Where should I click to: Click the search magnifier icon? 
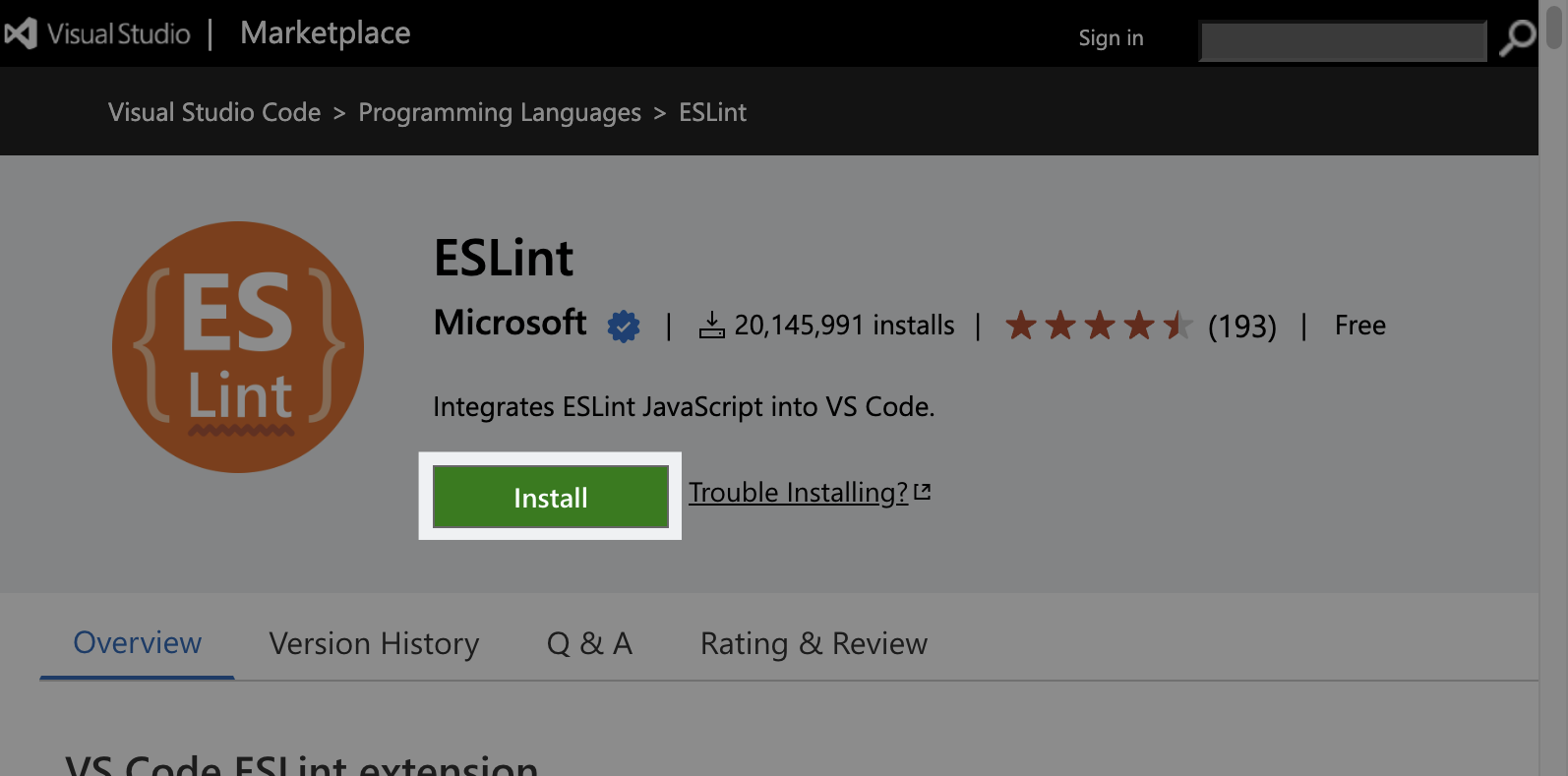[x=1517, y=38]
